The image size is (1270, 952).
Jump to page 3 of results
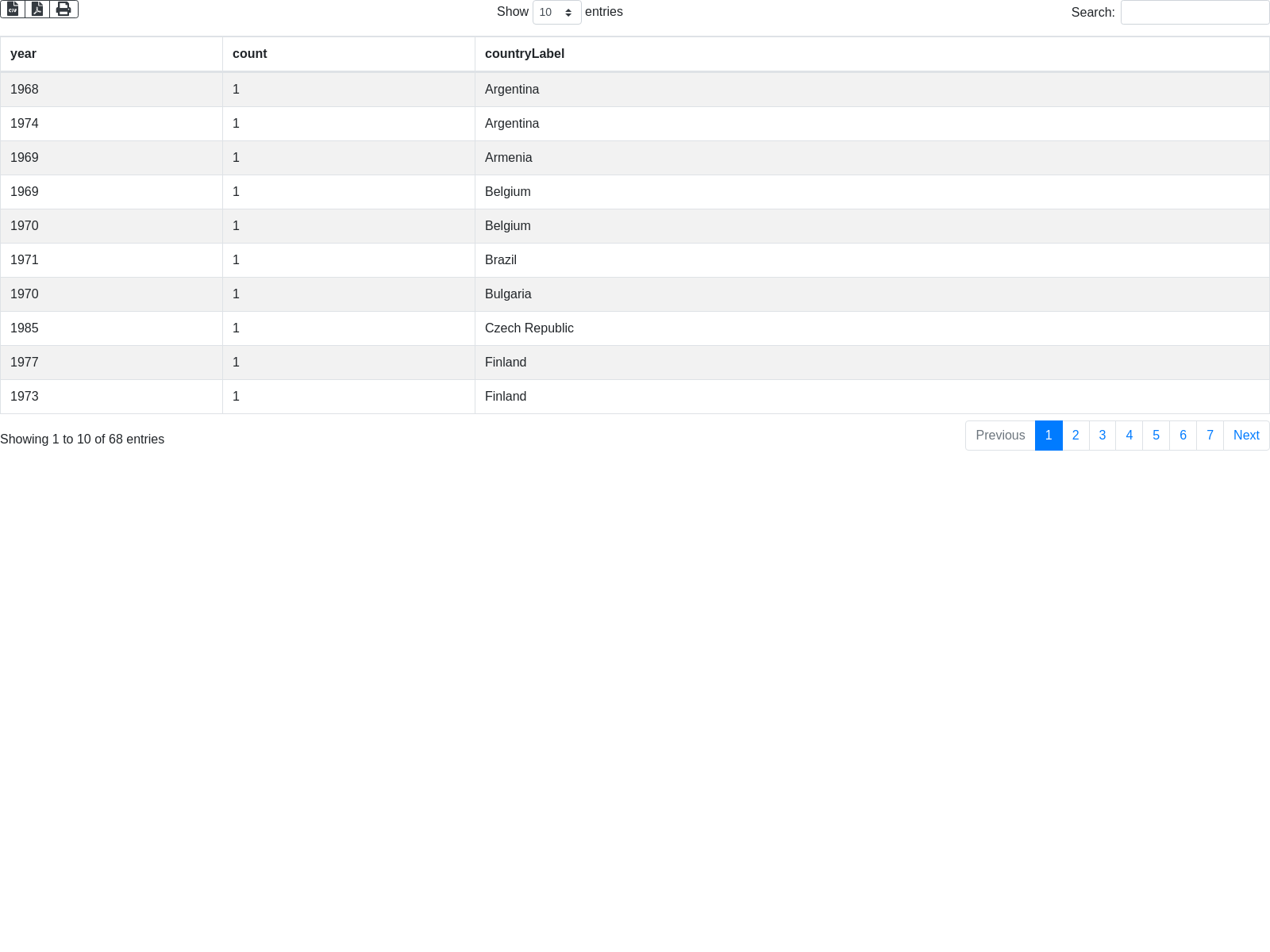(1103, 436)
